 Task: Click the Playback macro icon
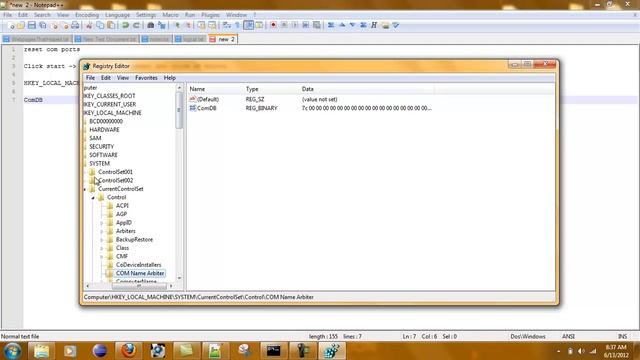click(x=295, y=25)
